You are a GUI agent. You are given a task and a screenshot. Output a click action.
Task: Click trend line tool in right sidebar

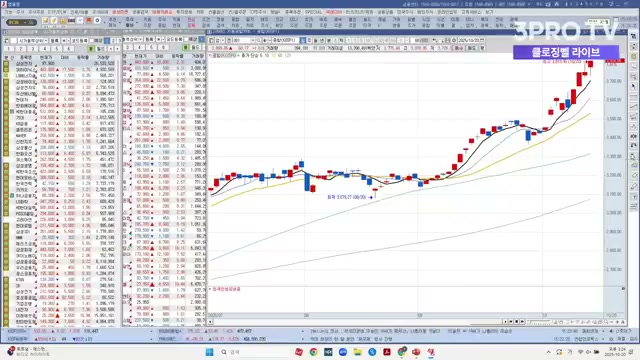pyautogui.click(x=633, y=106)
